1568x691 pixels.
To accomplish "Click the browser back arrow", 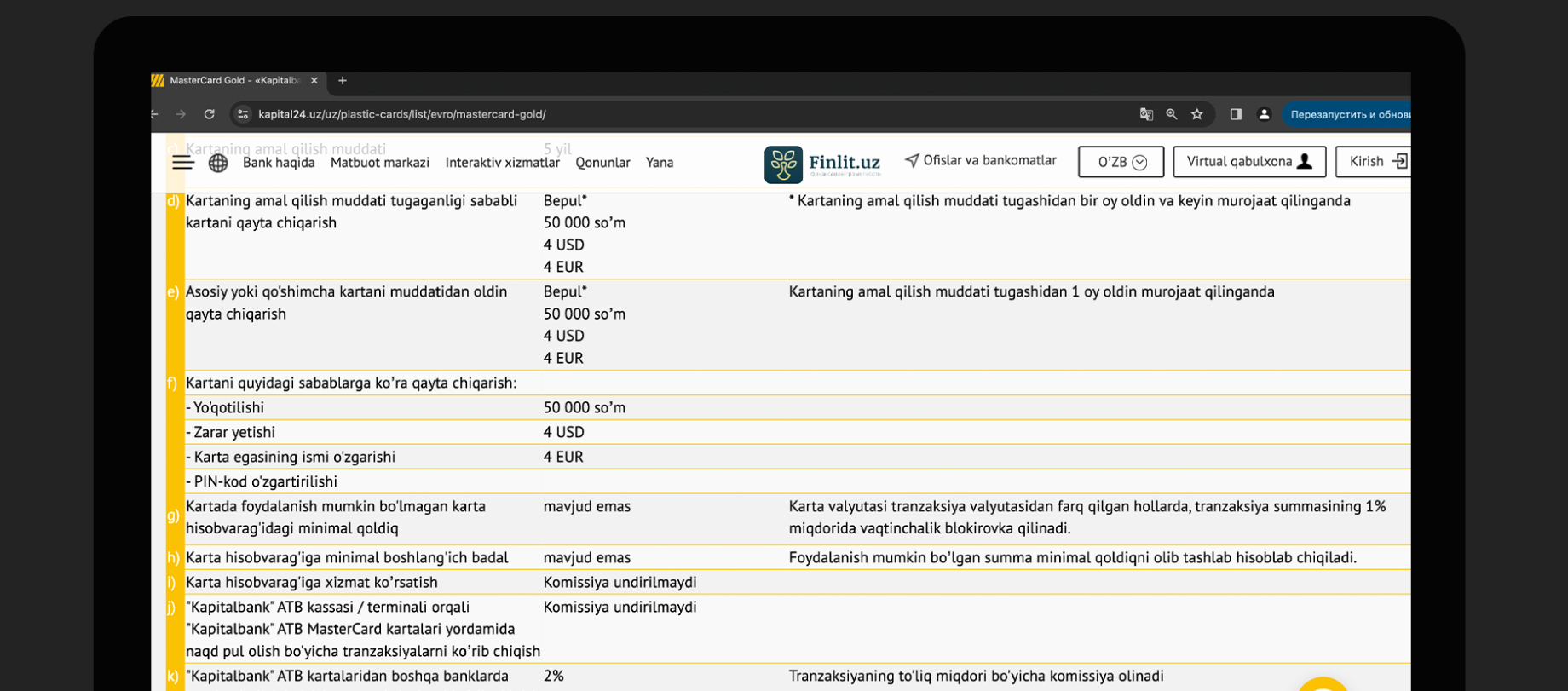I will [154, 114].
